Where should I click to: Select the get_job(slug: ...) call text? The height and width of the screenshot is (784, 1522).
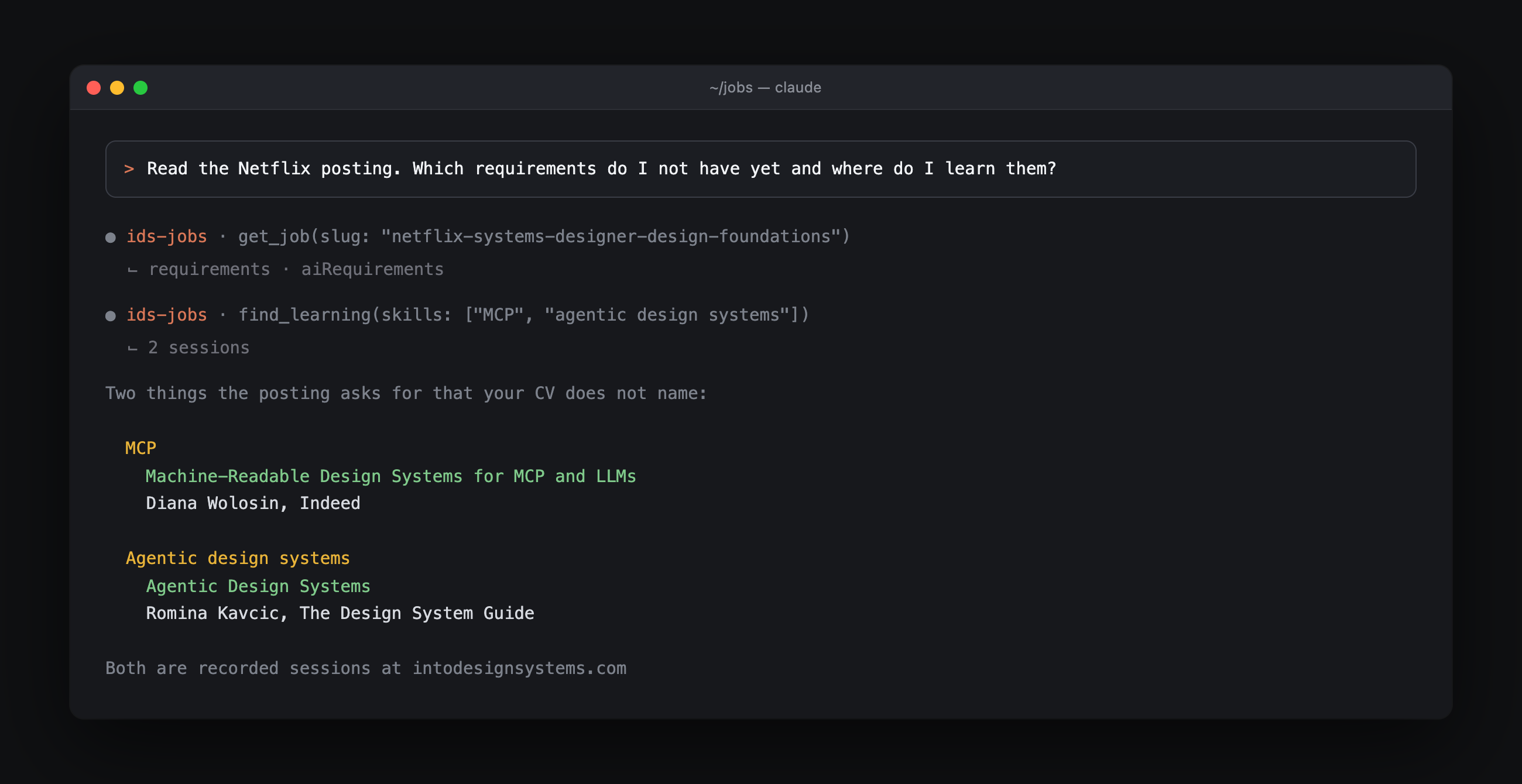(x=544, y=236)
